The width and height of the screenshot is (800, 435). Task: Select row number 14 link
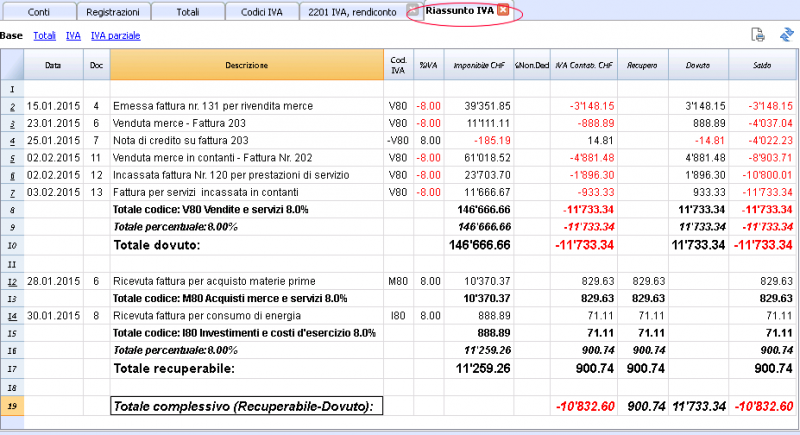click(x=12, y=317)
